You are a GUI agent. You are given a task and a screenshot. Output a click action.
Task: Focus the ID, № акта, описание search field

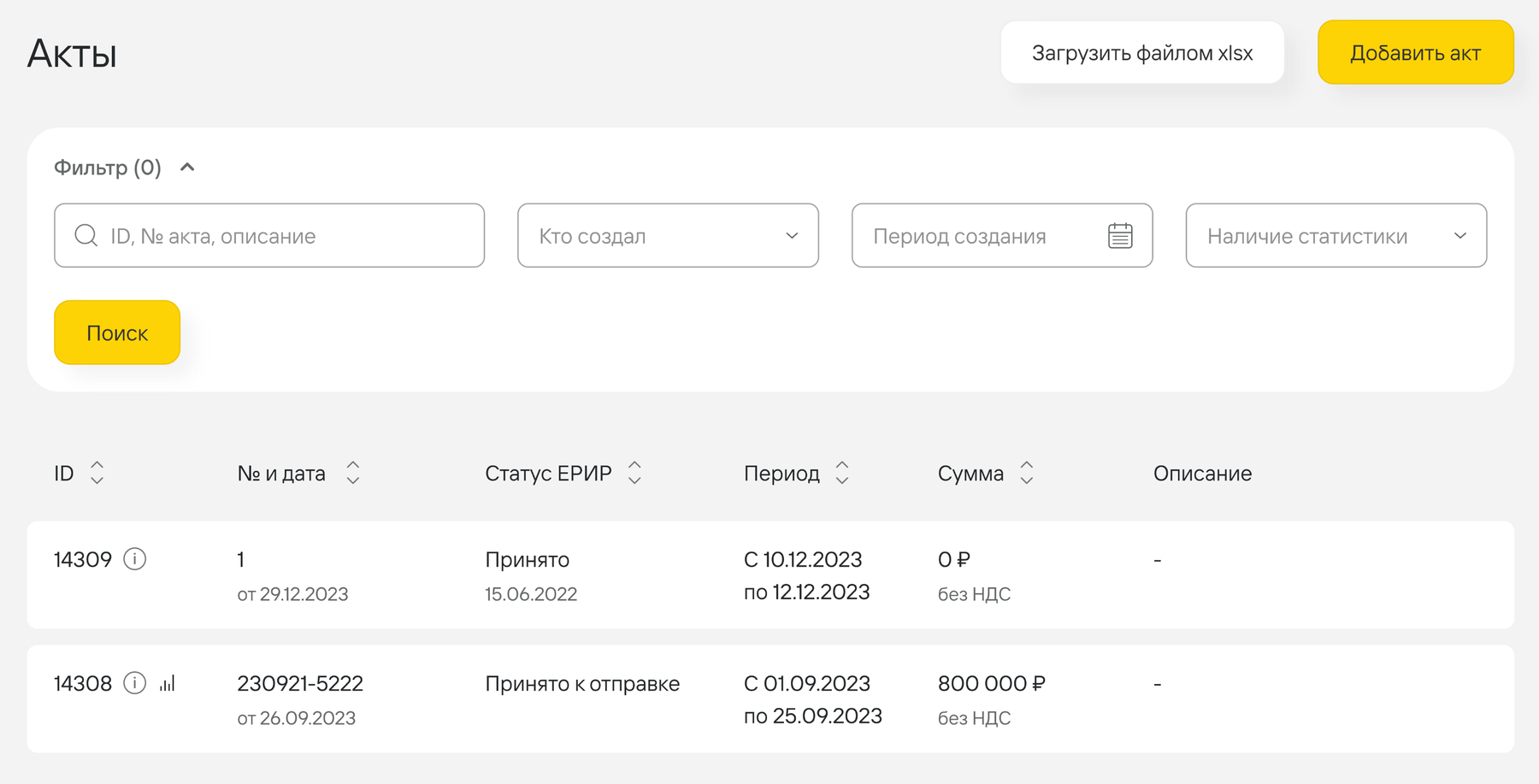[x=269, y=235]
